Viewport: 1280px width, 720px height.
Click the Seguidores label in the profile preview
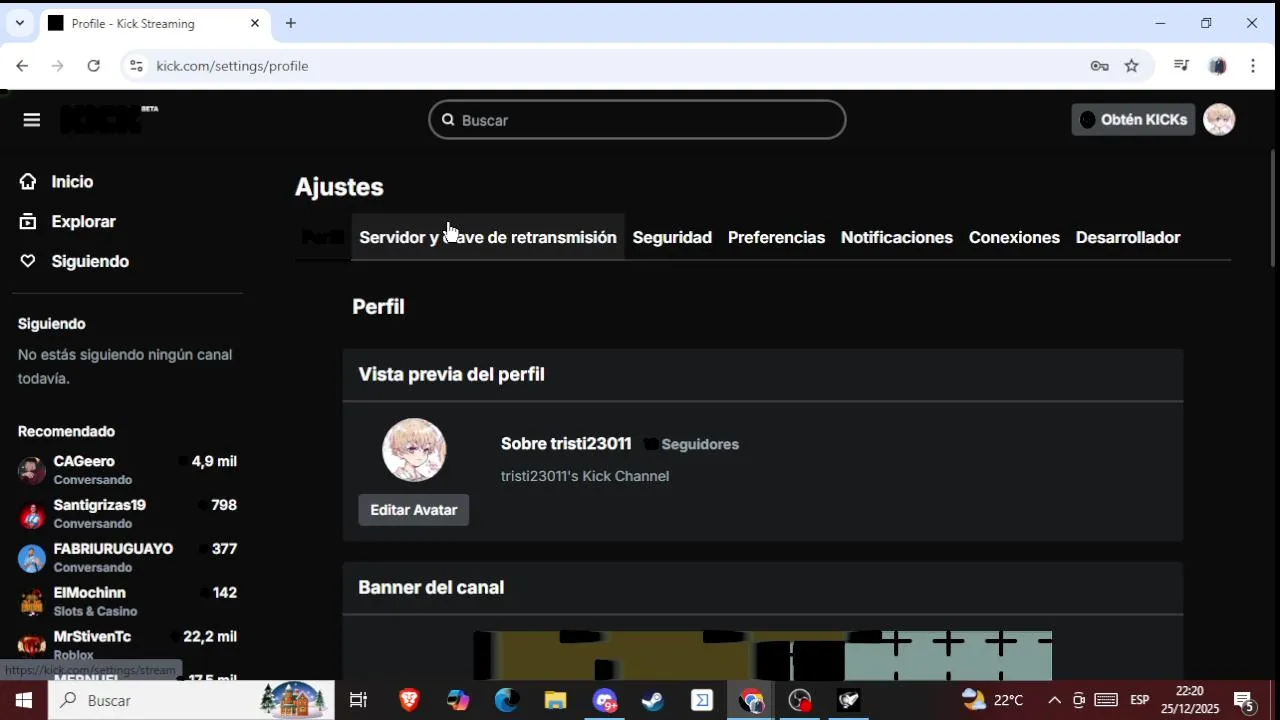(x=700, y=445)
